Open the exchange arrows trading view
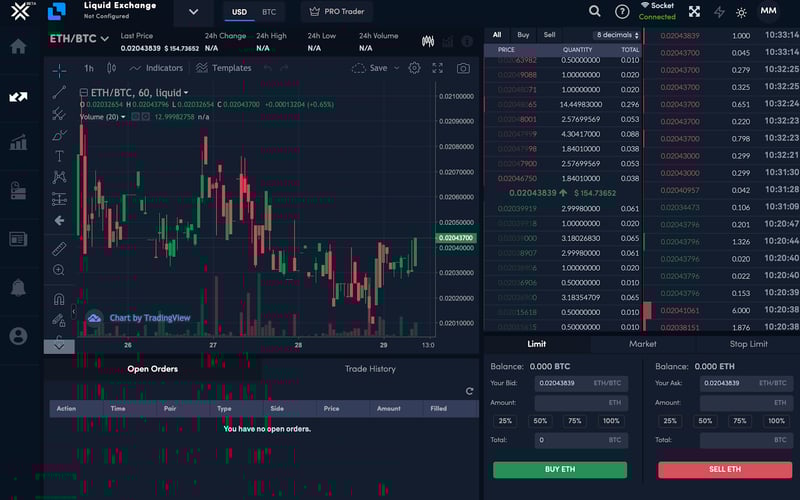 pos(18,96)
